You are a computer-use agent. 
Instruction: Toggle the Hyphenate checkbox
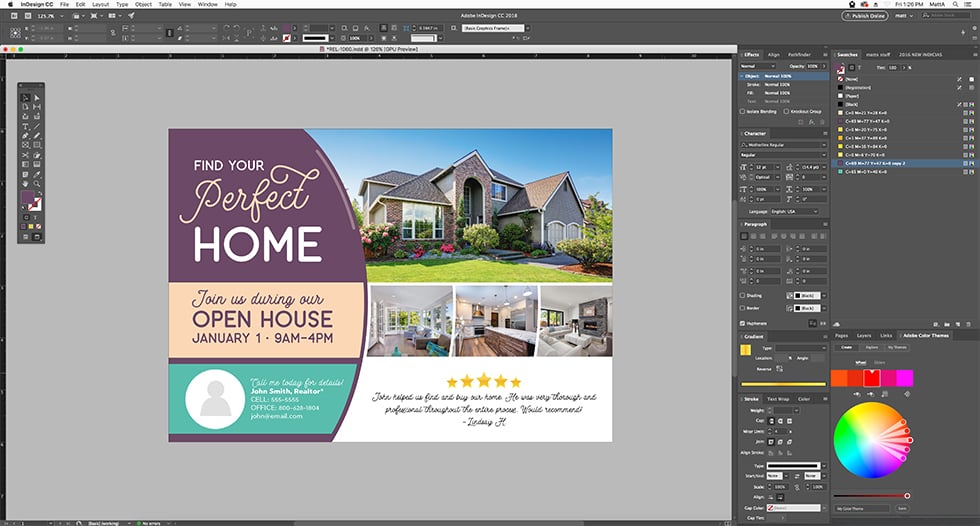tap(742, 323)
